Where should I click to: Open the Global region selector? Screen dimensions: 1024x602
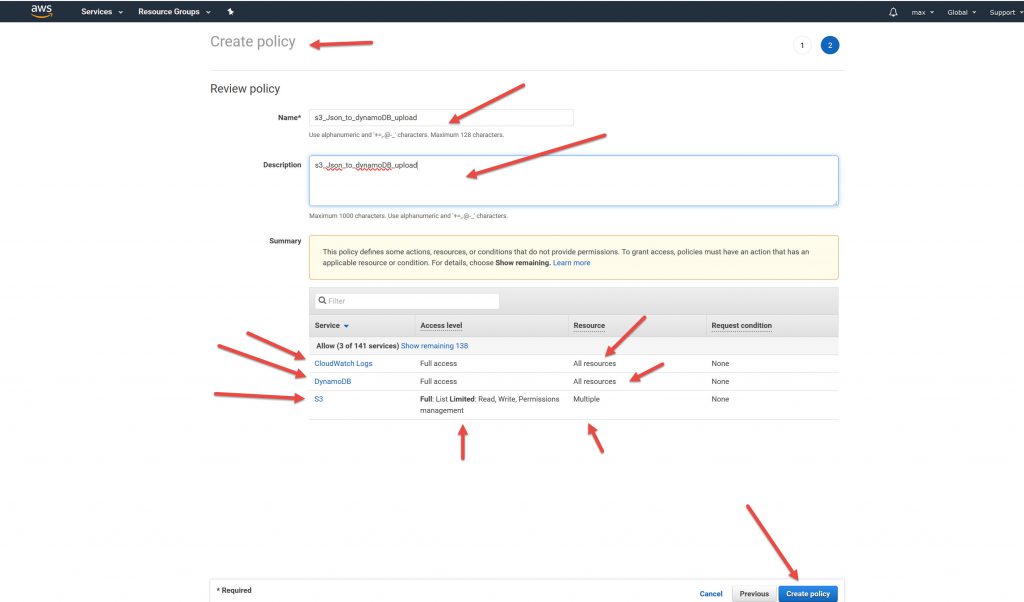961,12
